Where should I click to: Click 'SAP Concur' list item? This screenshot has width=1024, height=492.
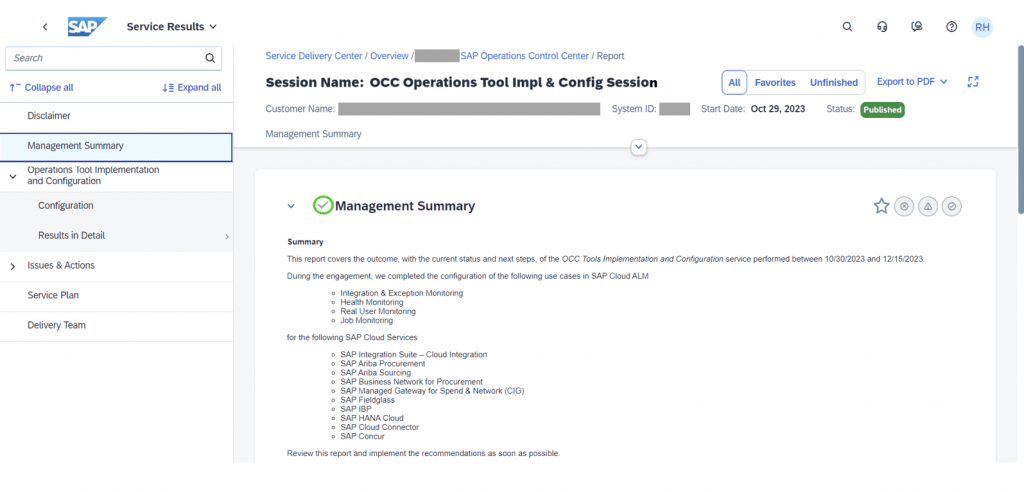[362, 436]
